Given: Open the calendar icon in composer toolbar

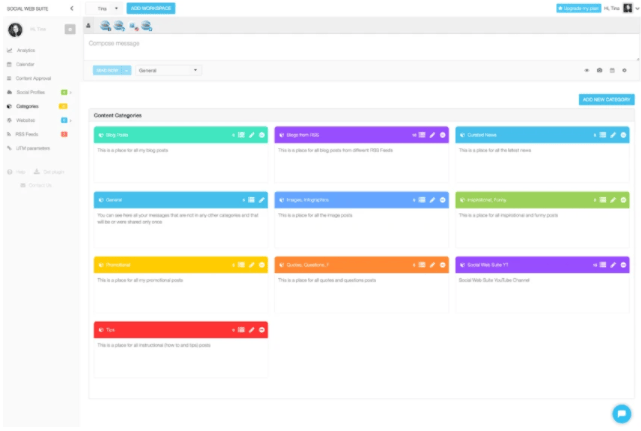Looking at the screenshot, I should pyautogui.click(x=611, y=70).
